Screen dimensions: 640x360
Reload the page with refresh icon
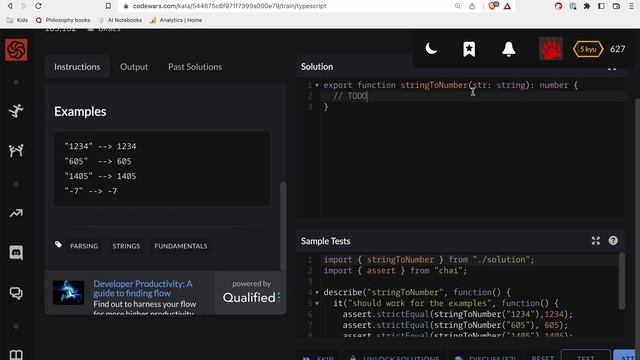(x=38, y=6)
